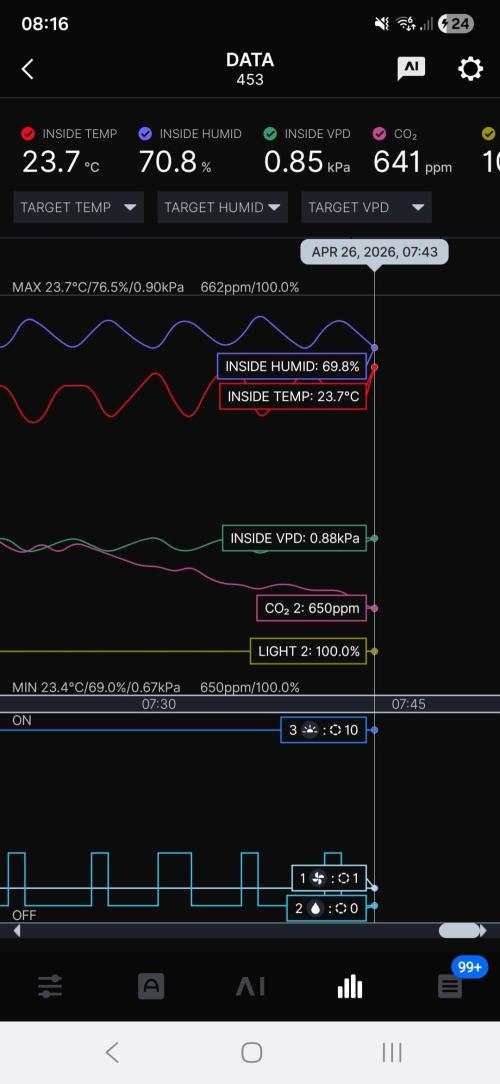Expand TARGET HUMID dropdown

click(222, 207)
